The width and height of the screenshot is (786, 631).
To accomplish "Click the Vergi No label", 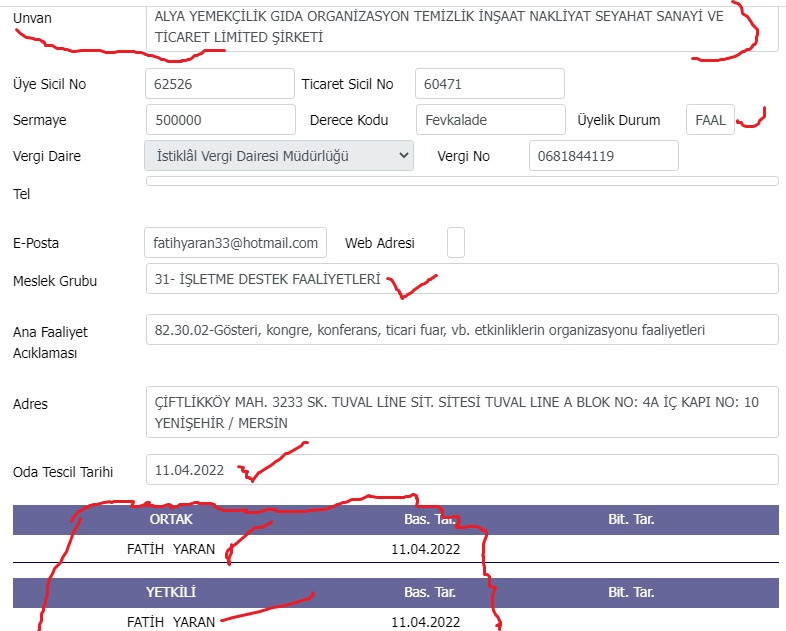I will point(463,156).
